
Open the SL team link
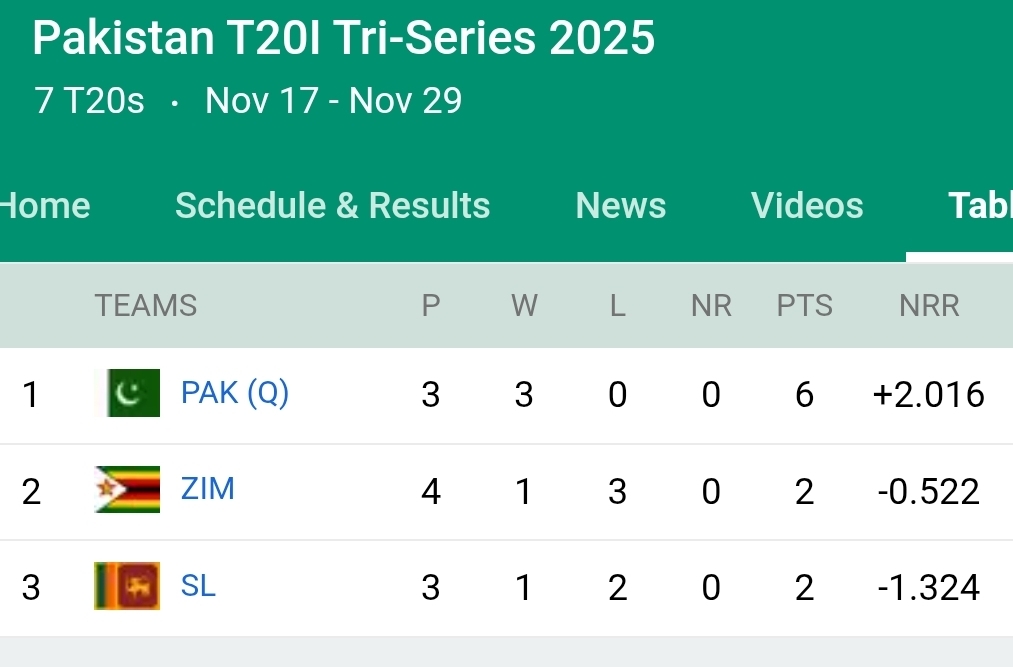pyautogui.click(x=198, y=586)
